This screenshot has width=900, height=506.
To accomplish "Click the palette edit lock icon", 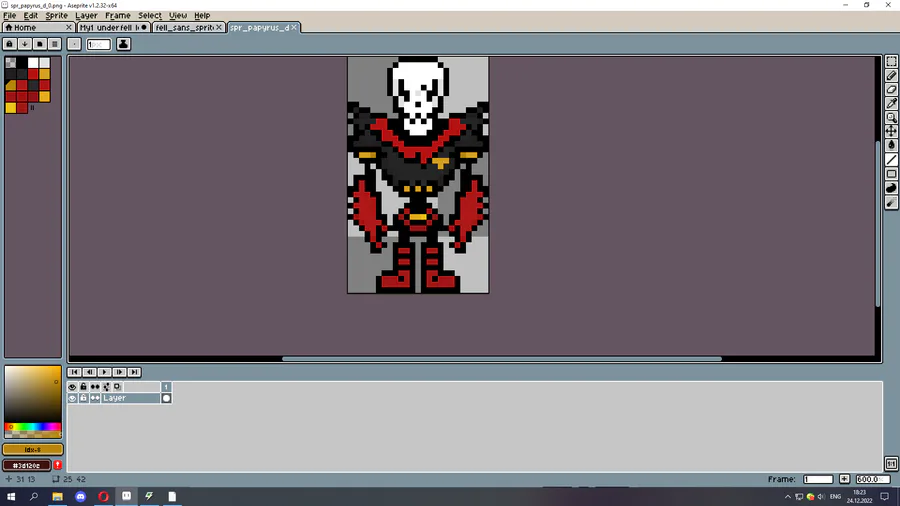I will coord(10,44).
